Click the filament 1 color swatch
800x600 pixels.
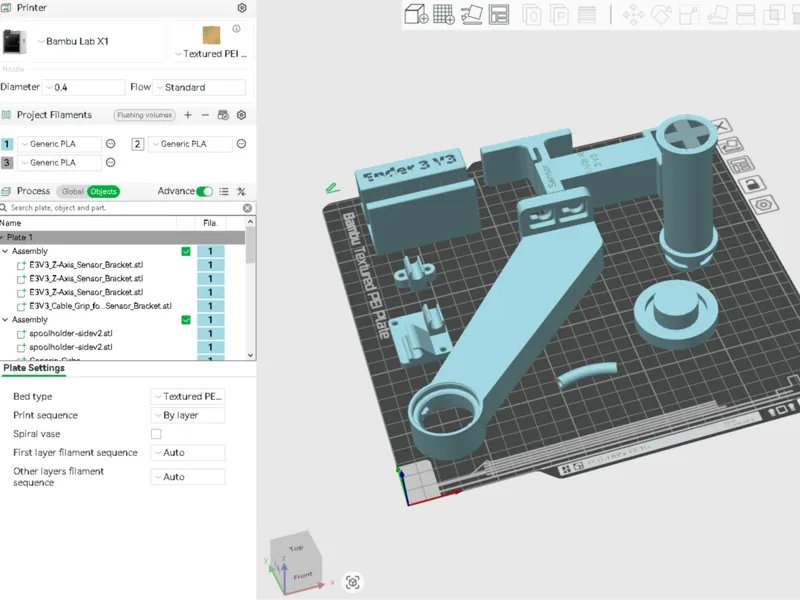[7, 144]
